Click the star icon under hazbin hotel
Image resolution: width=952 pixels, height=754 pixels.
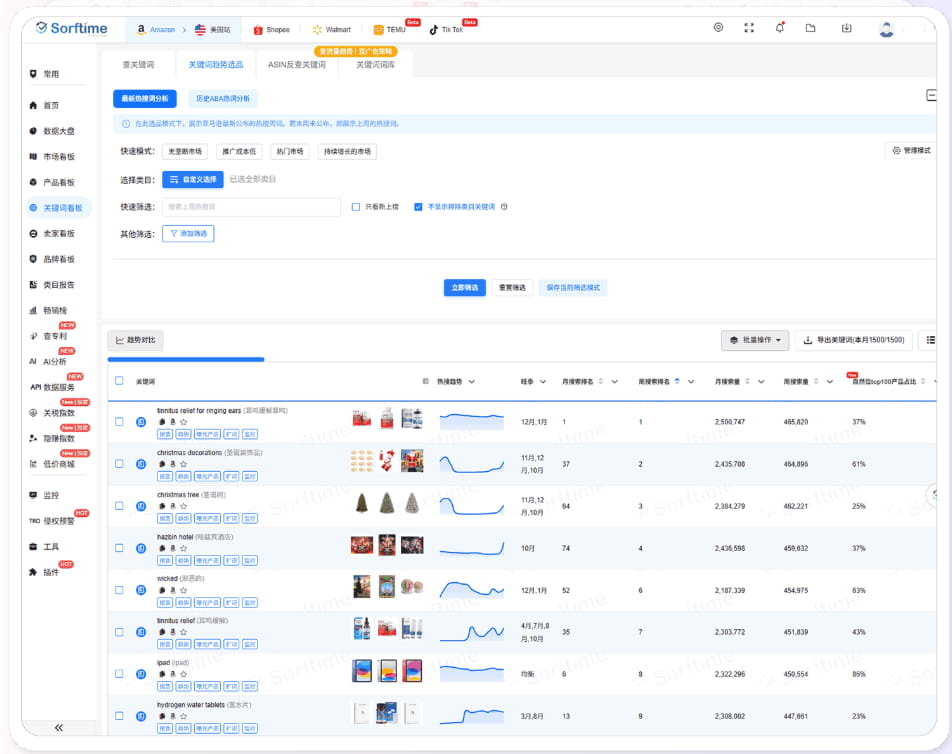click(183, 548)
